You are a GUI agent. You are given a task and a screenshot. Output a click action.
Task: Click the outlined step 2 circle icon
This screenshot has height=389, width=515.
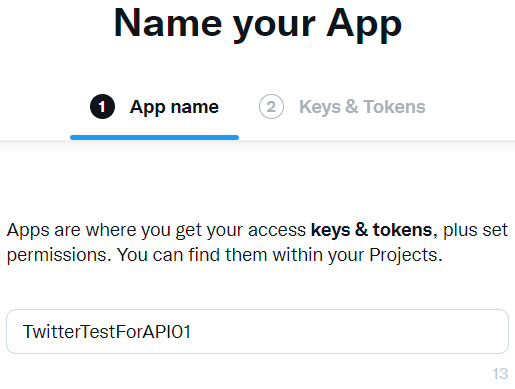tap(271, 107)
